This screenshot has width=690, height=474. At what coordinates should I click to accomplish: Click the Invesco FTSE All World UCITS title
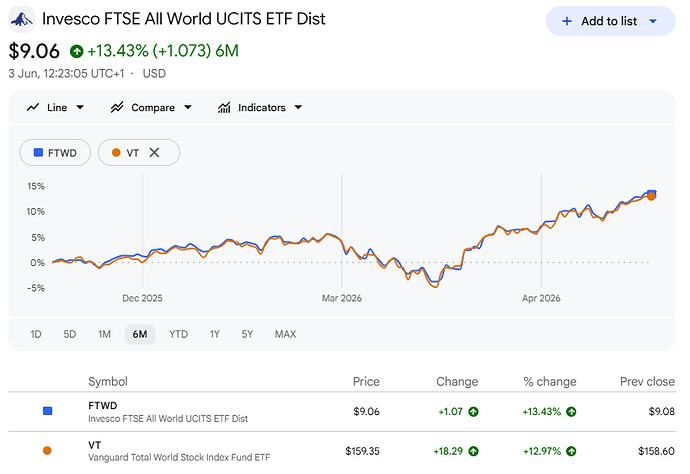(x=184, y=19)
